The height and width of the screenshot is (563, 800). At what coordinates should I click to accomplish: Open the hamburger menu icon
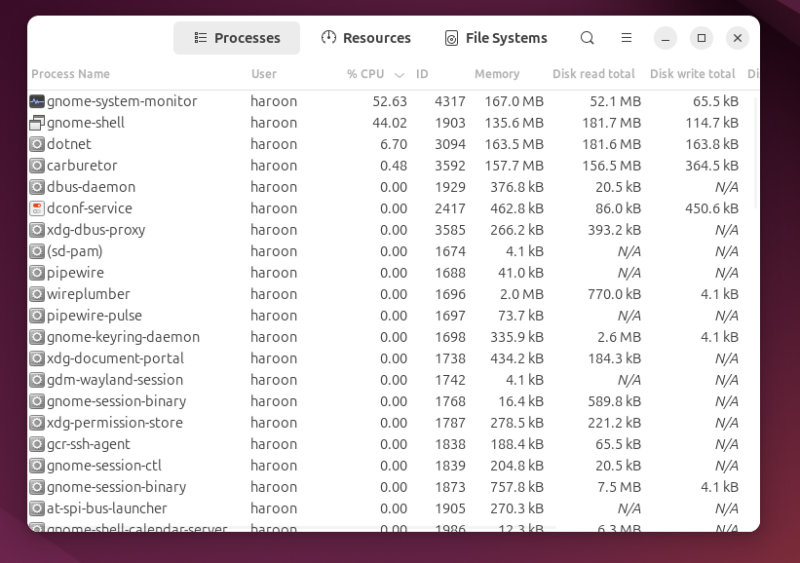pyautogui.click(x=627, y=38)
